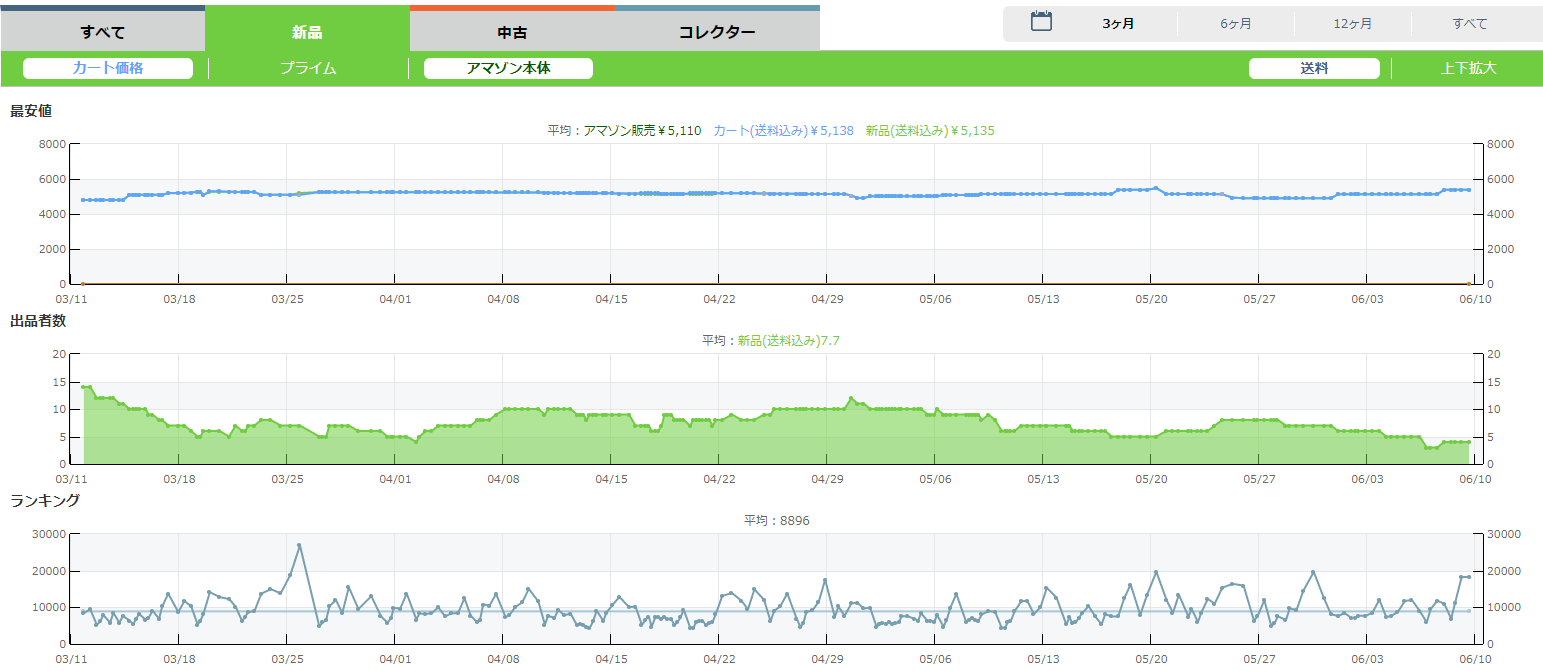Select the 新品 tab
Screen dimensions: 1543x671
coord(307,31)
